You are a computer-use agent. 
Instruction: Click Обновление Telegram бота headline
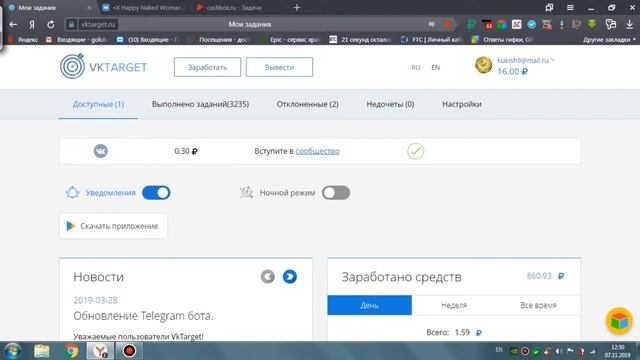143,316
